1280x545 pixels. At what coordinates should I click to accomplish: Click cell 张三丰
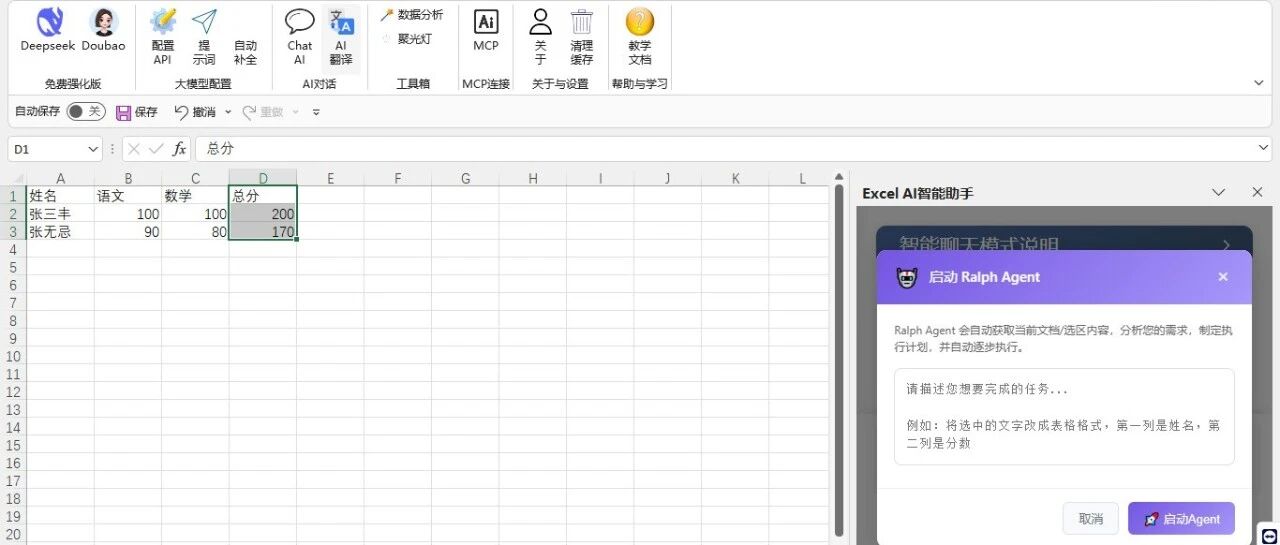coord(60,214)
